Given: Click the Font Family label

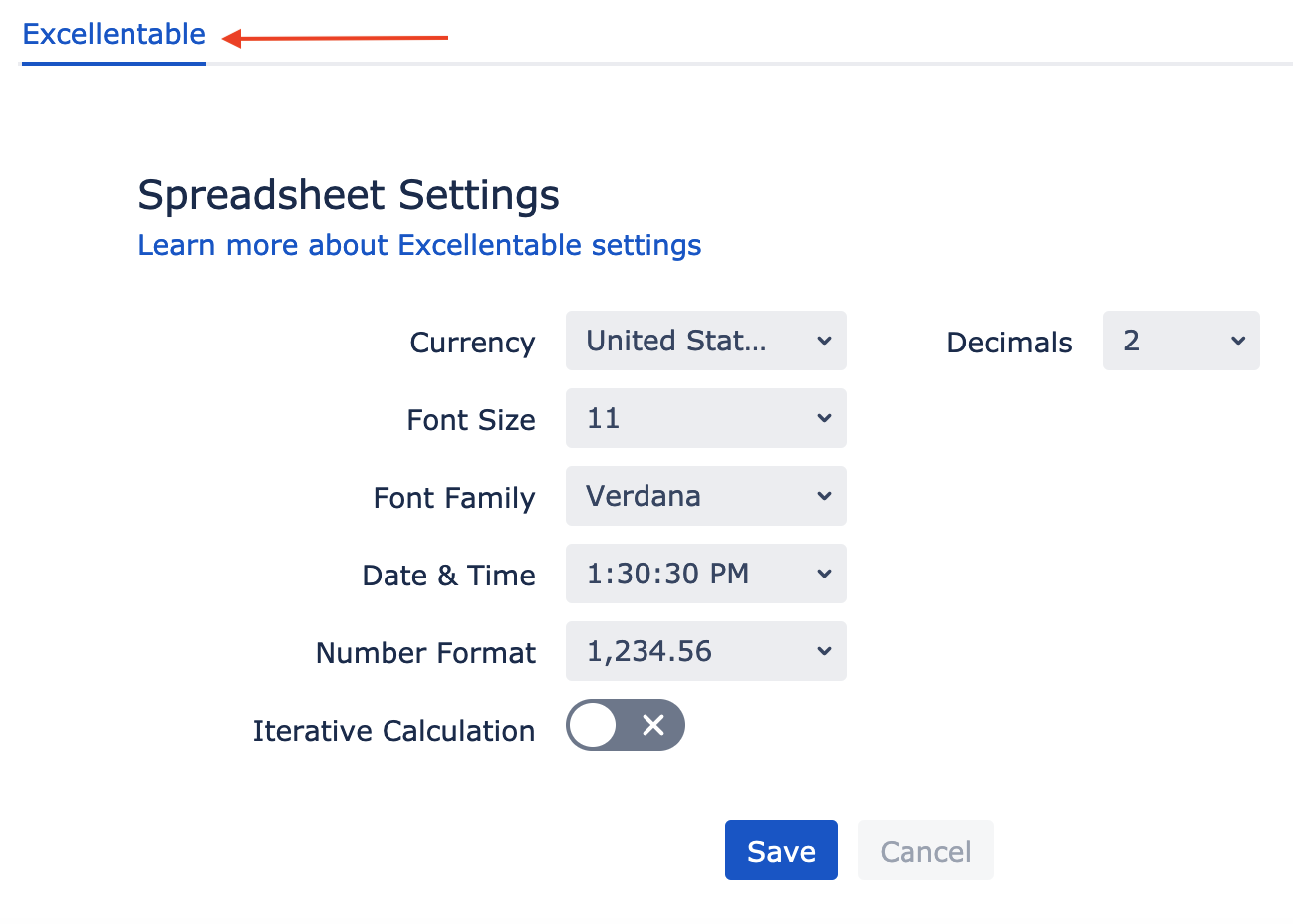Looking at the screenshot, I should coord(454,498).
